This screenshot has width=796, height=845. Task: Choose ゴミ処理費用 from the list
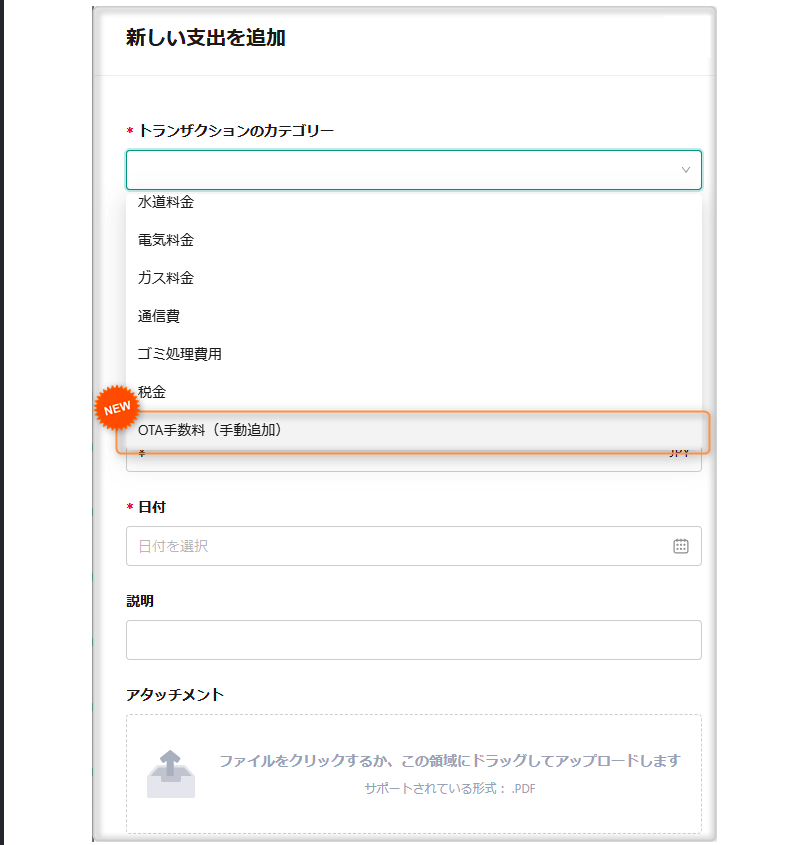coord(413,354)
